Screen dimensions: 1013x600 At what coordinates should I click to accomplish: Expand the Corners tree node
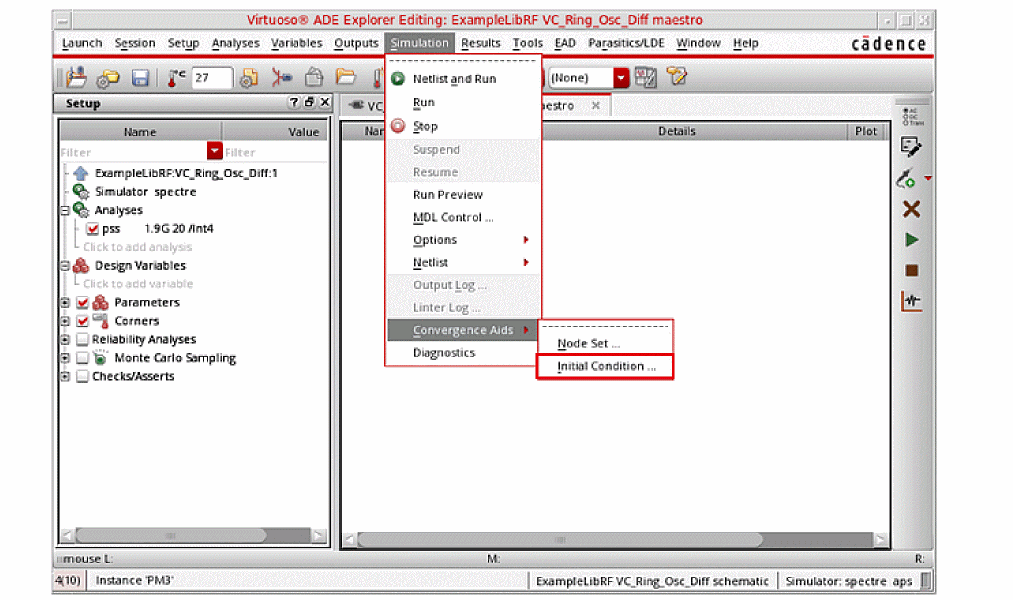pos(65,321)
